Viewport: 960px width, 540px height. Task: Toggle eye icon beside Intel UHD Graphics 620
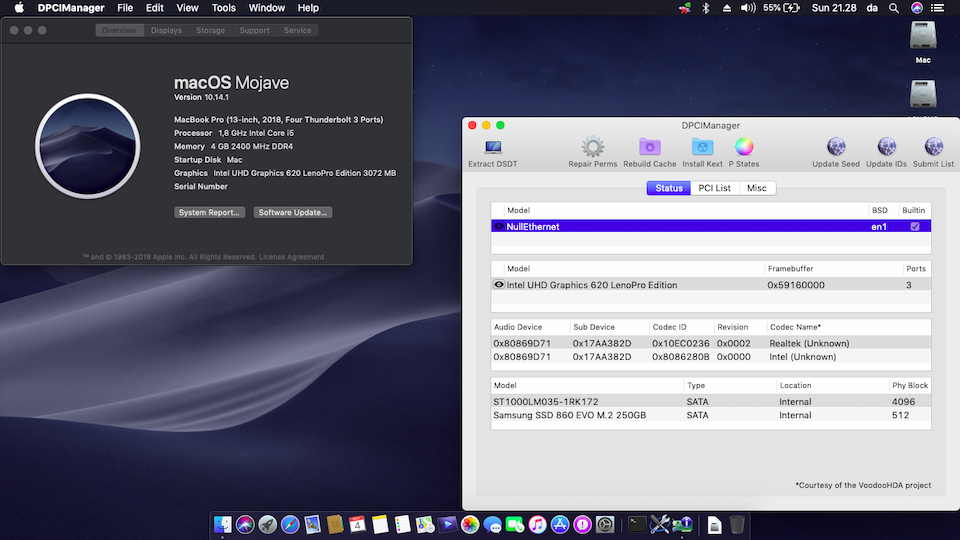pyautogui.click(x=499, y=285)
